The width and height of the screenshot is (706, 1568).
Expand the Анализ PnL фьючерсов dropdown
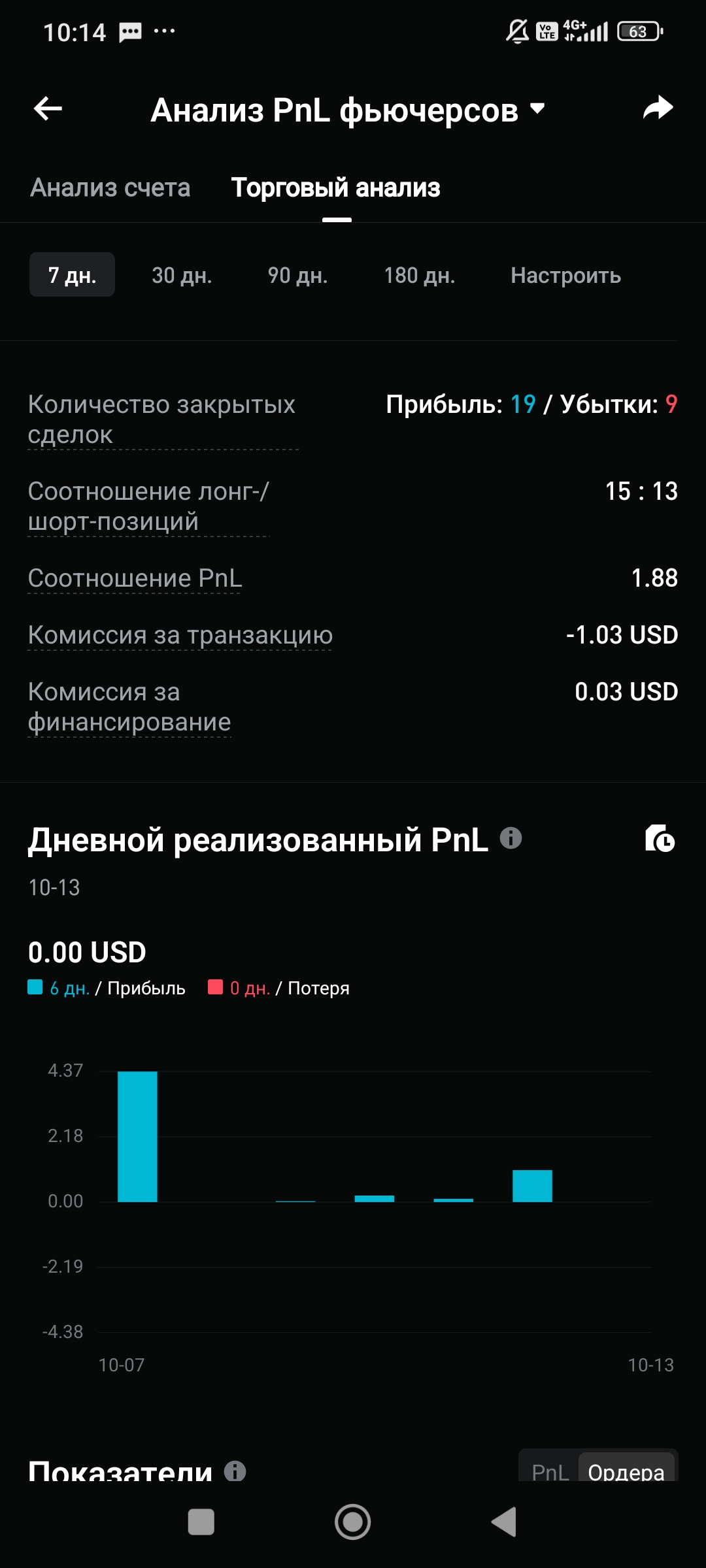[x=537, y=108]
